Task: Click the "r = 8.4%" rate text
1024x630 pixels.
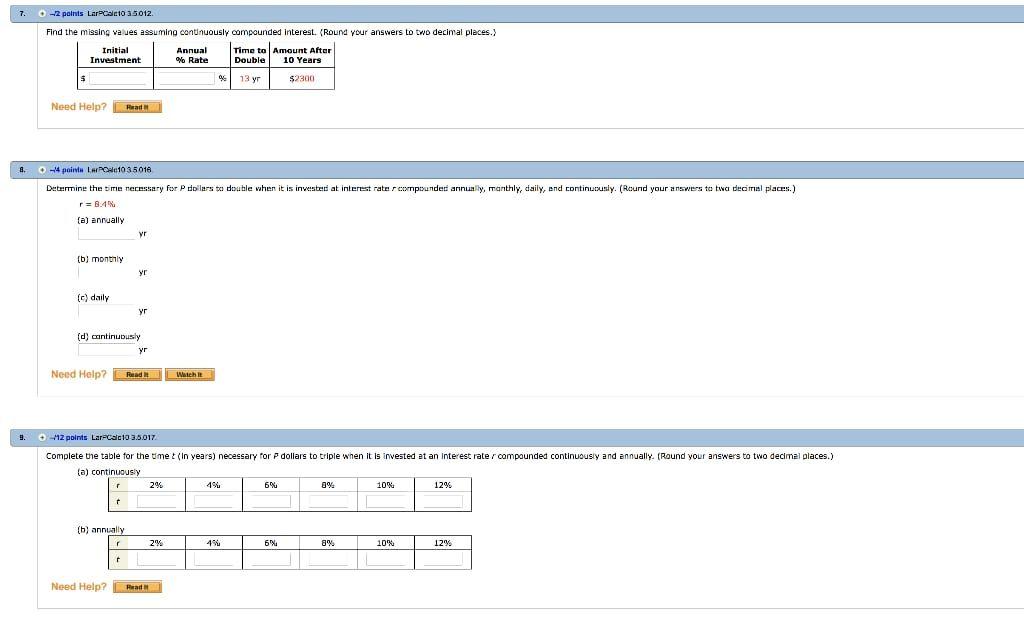Action: coord(97,204)
